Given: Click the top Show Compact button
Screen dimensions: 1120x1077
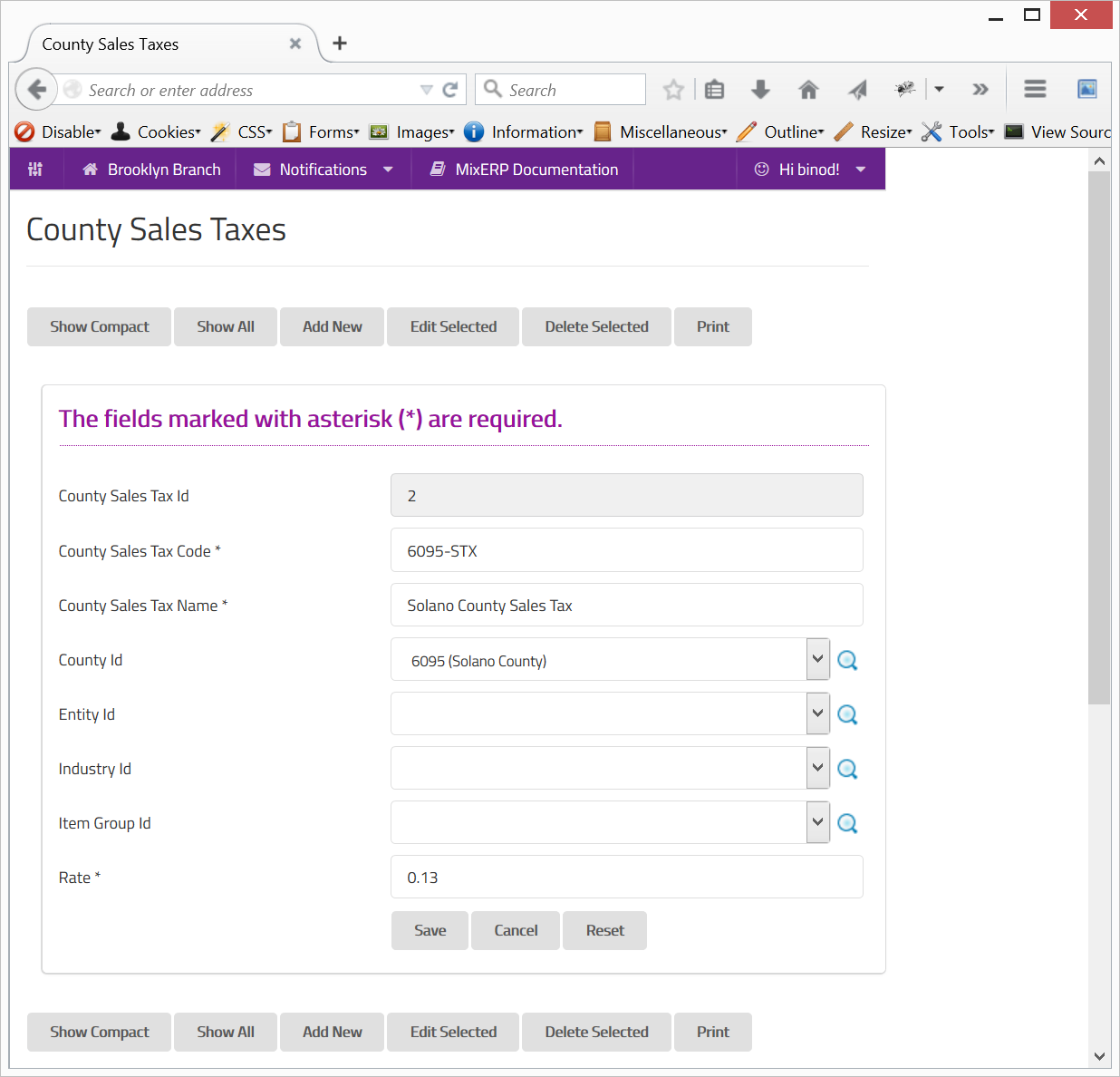Looking at the screenshot, I should point(100,326).
